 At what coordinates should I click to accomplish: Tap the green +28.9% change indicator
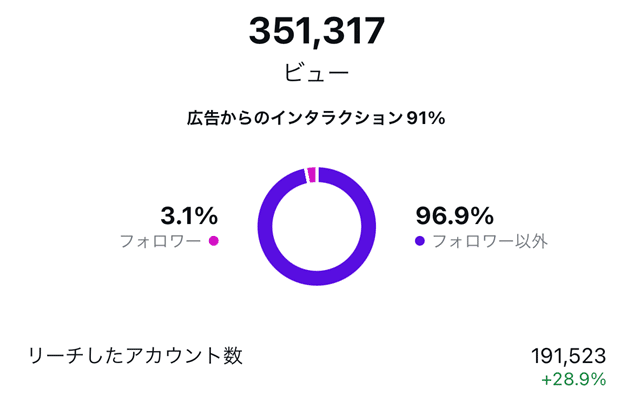(574, 380)
